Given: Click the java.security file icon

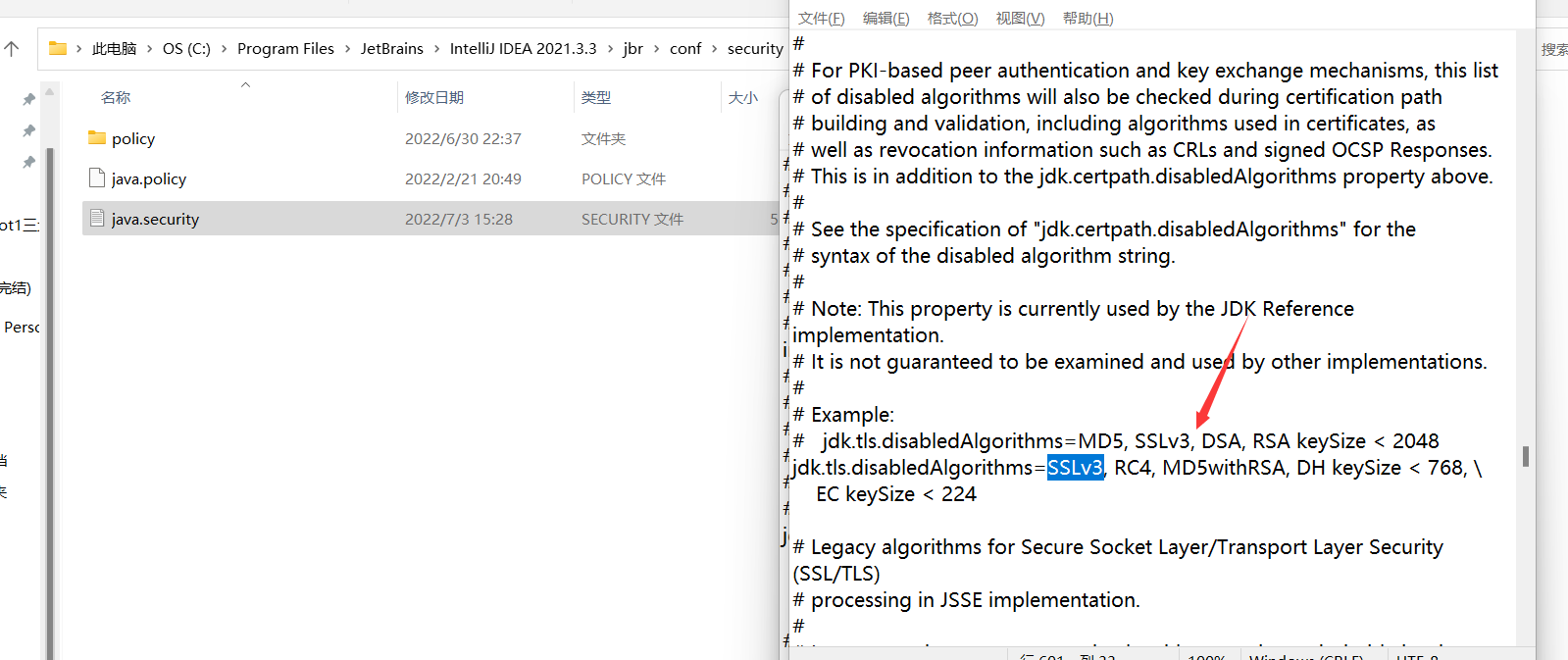Looking at the screenshot, I should point(97,219).
